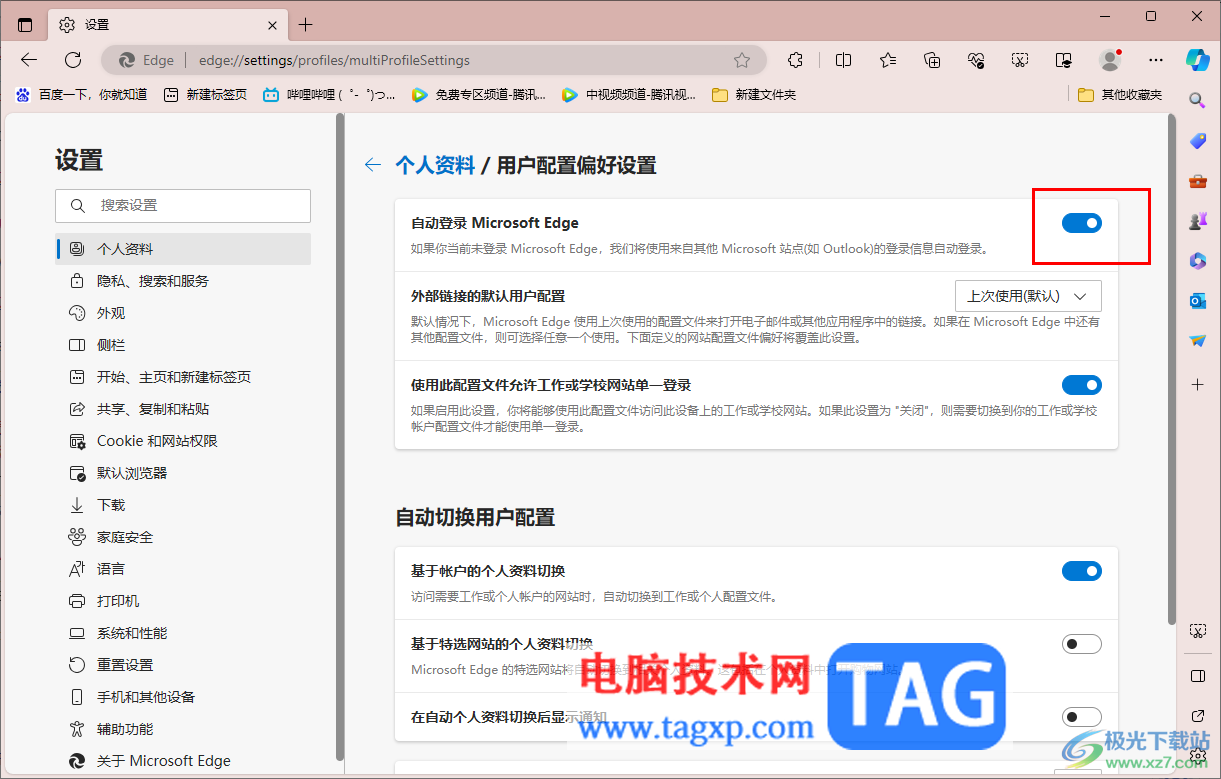Open the Collections icon
The height and width of the screenshot is (779, 1221).
pyautogui.click(x=932, y=60)
